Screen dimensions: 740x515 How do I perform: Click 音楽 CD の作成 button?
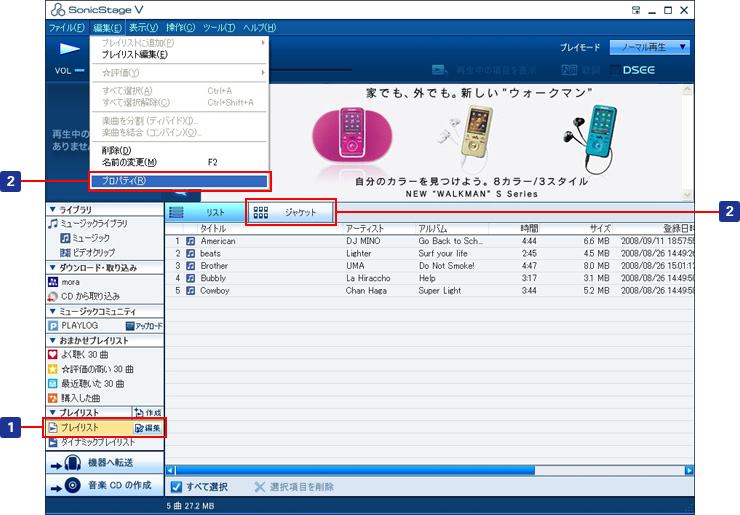[104, 486]
